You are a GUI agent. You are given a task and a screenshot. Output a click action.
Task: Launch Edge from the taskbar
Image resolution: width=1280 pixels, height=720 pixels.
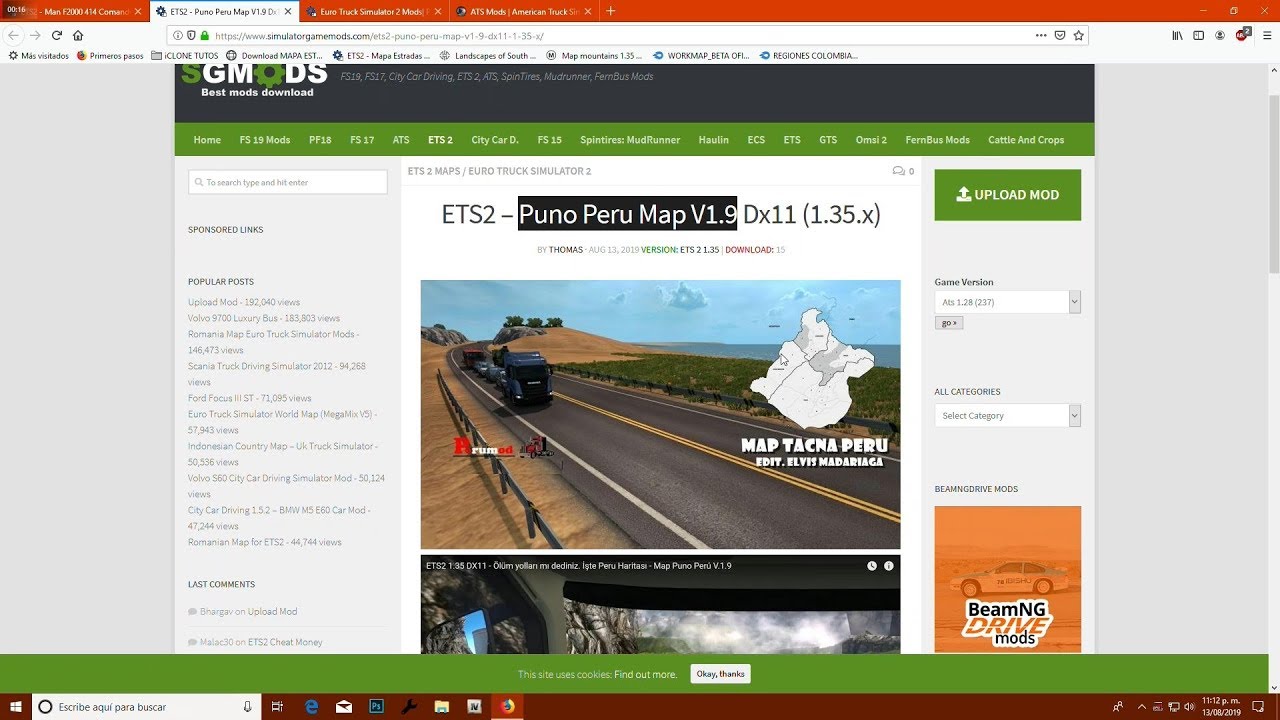(x=311, y=707)
